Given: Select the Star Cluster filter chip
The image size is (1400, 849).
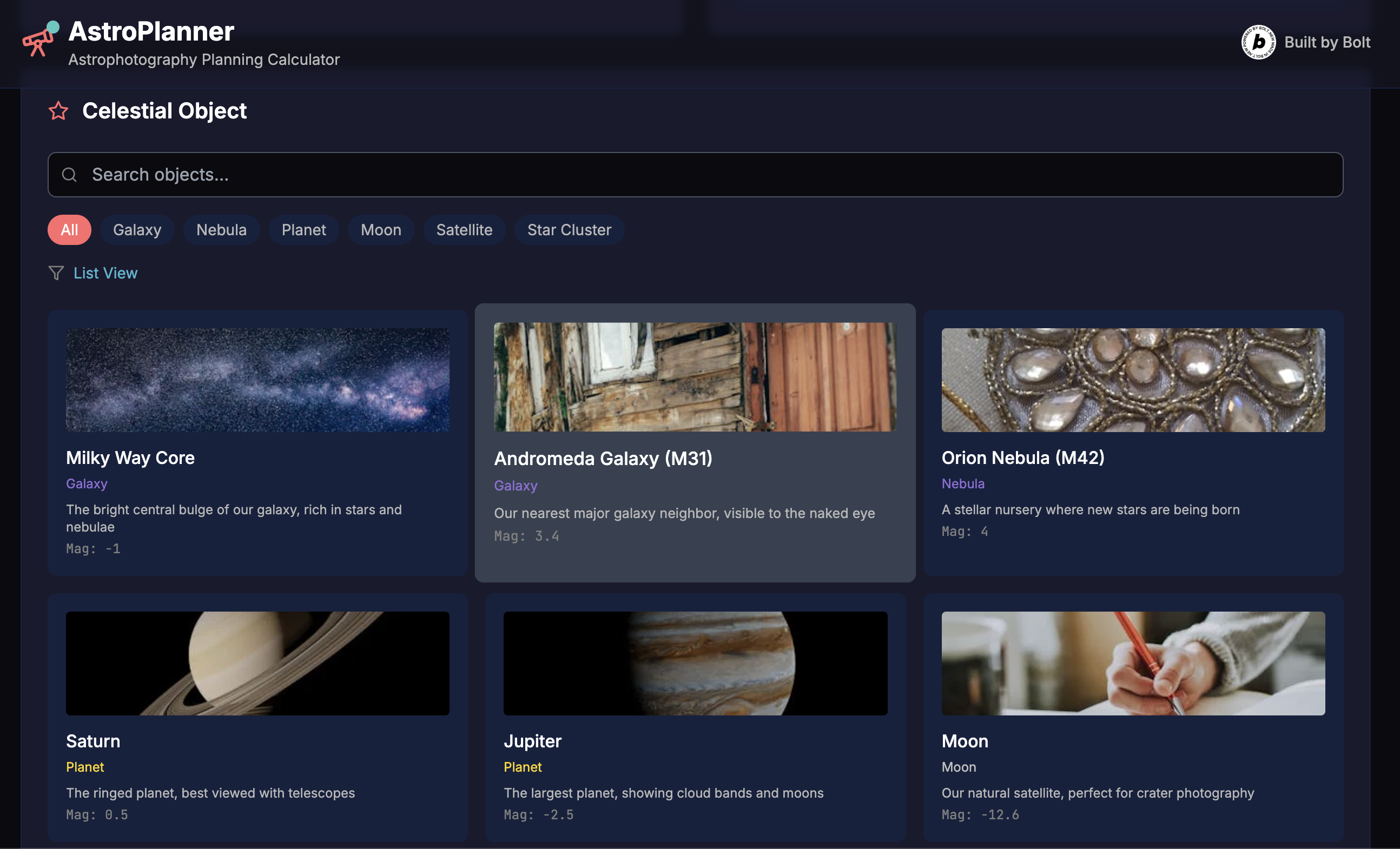Looking at the screenshot, I should click(569, 230).
